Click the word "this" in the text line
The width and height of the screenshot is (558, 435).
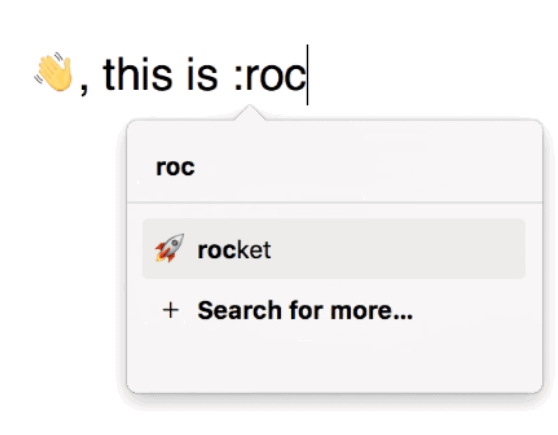(x=137, y=74)
